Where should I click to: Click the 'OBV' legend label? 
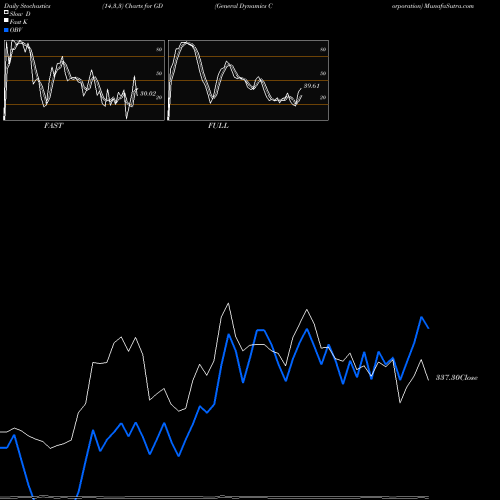click(16, 30)
